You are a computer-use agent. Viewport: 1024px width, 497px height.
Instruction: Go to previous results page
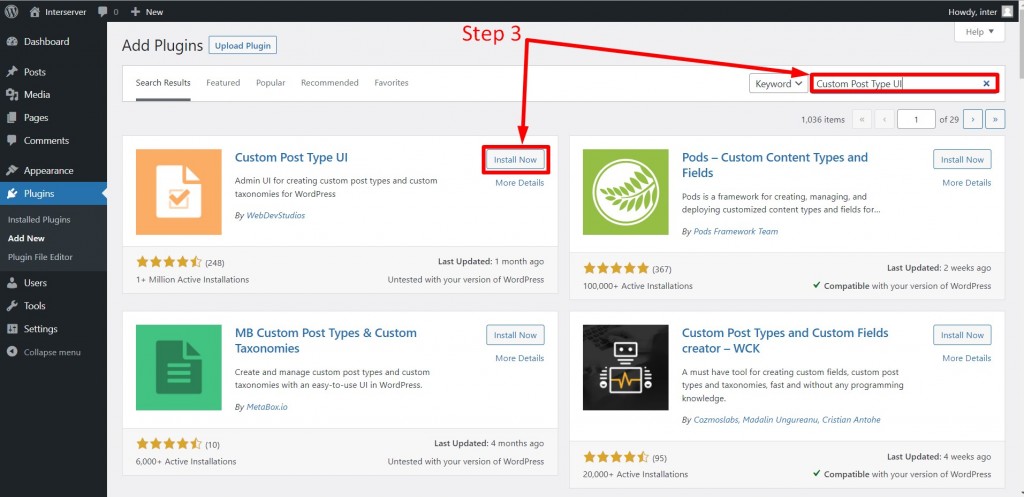pyautogui.click(x=885, y=120)
